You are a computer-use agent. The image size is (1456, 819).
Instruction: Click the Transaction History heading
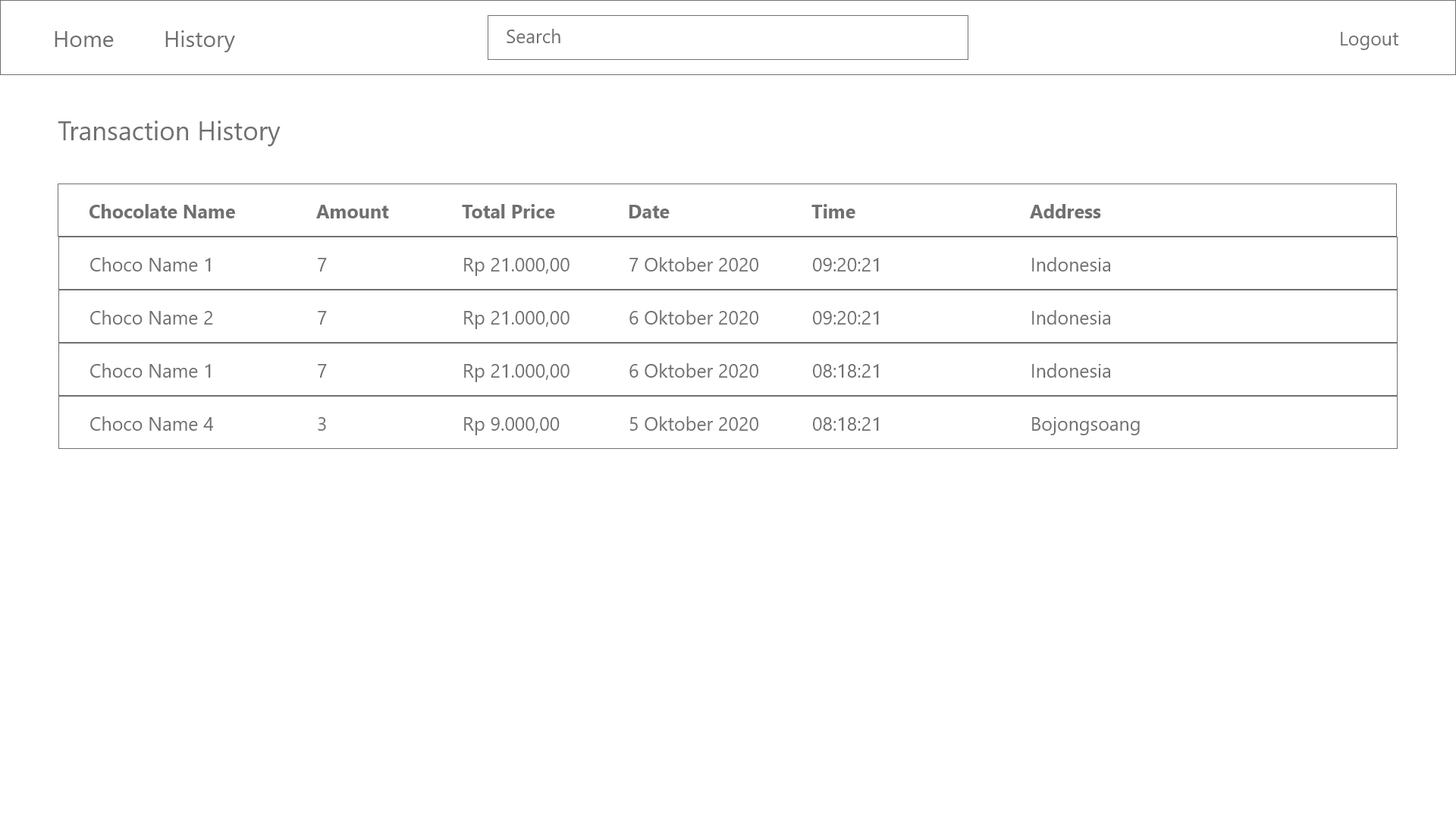(169, 131)
